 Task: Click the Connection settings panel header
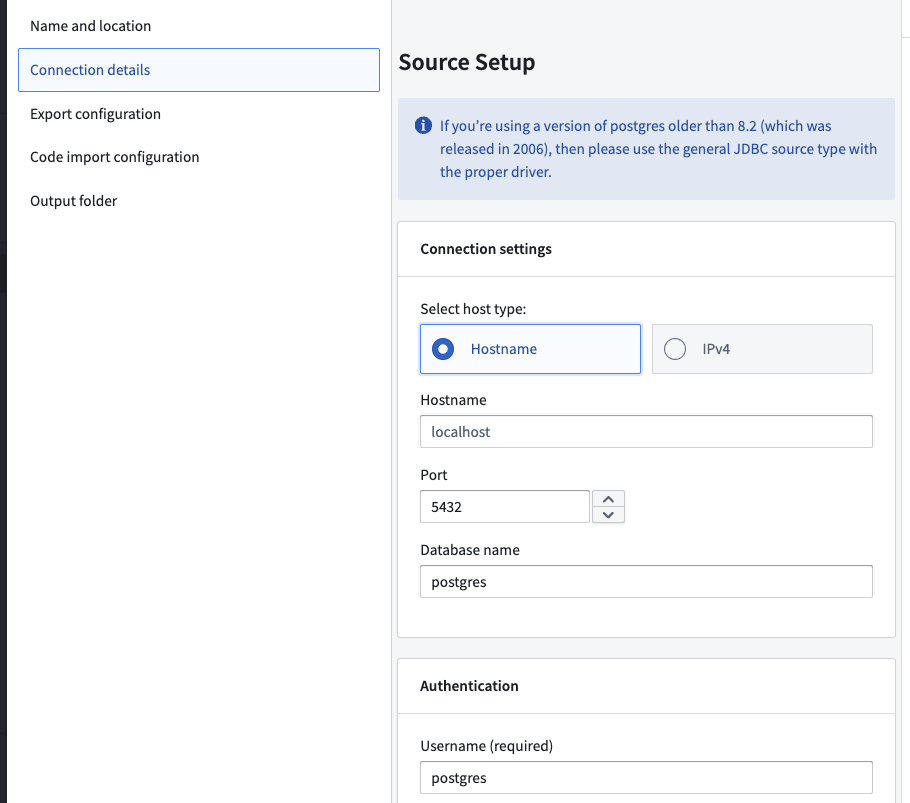pos(486,249)
